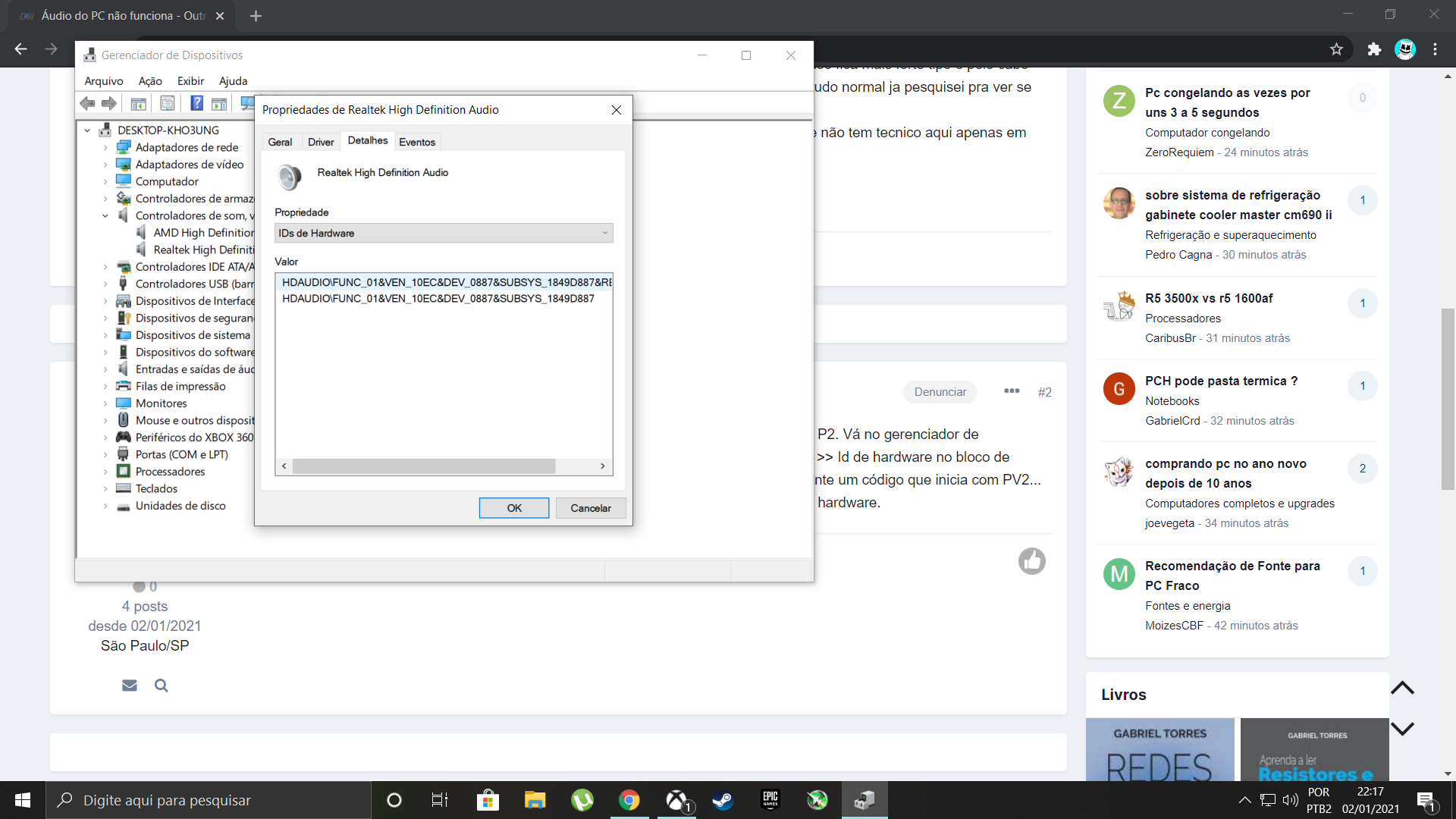The width and height of the screenshot is (1456, 819).
Task: Expand the Teclados node
Action: (105, 489)
